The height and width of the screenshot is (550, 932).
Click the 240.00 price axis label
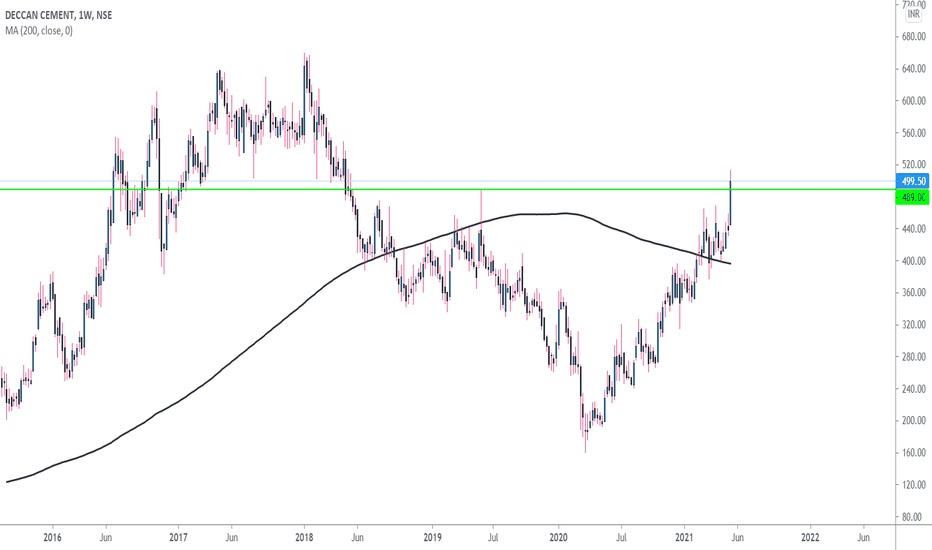[x=914, y=389]
